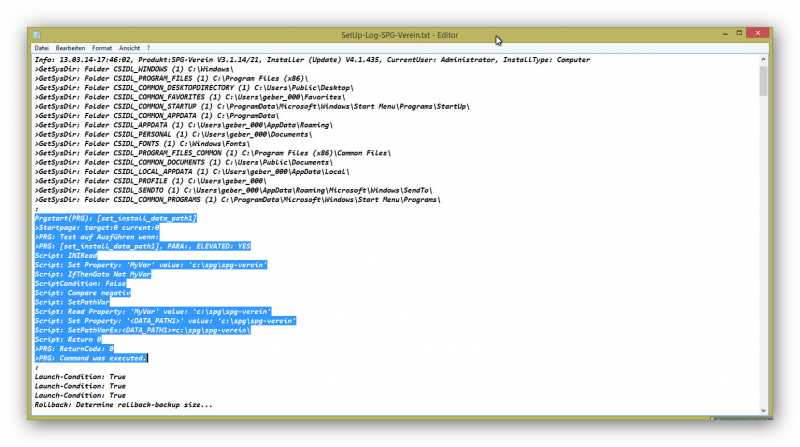Click the vertical scrollbar down arrow
800x447 pixels.
(764, 409)
